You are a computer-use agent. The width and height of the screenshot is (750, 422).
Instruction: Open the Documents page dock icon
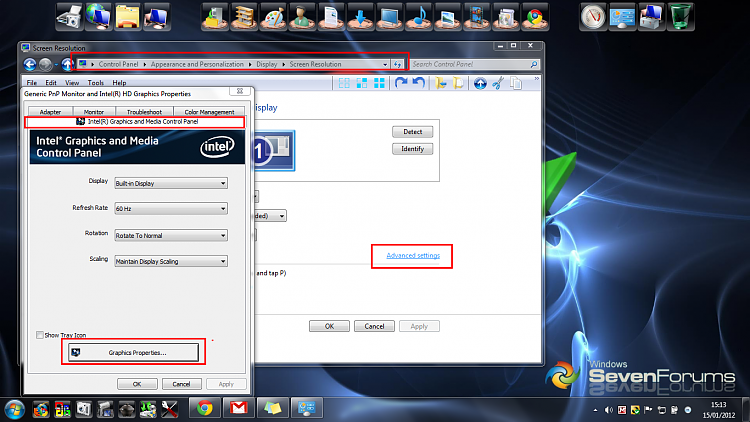click(331, 17)
